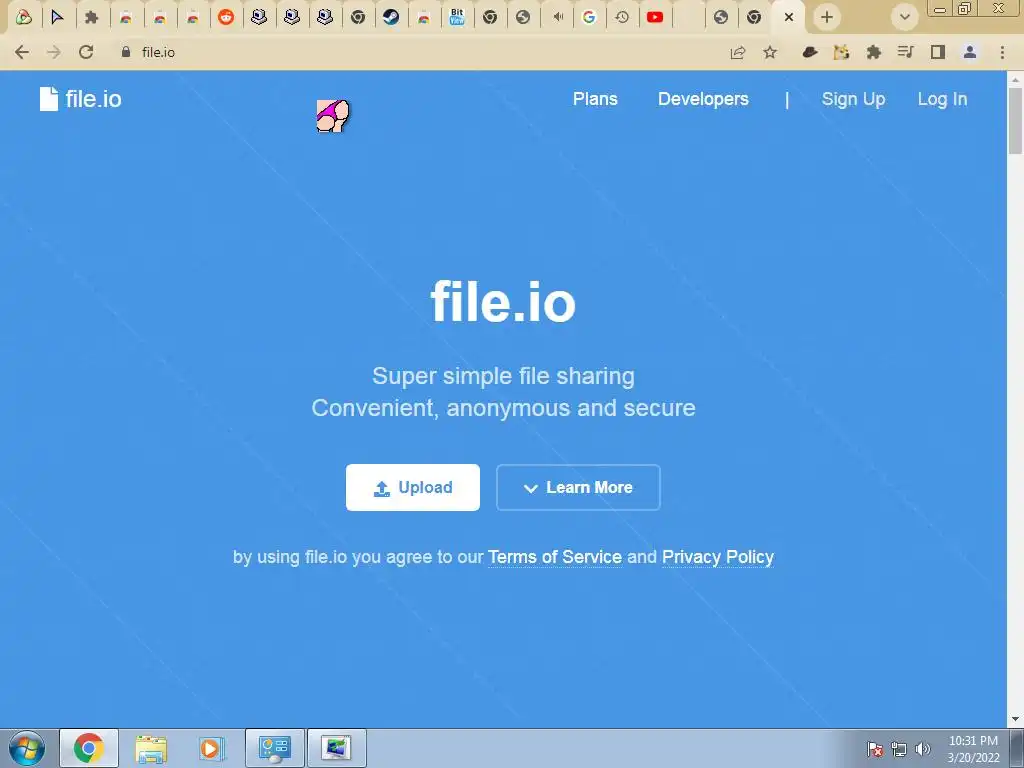Open the network tray icon
1024x768 pixels.
click(899, 749)
